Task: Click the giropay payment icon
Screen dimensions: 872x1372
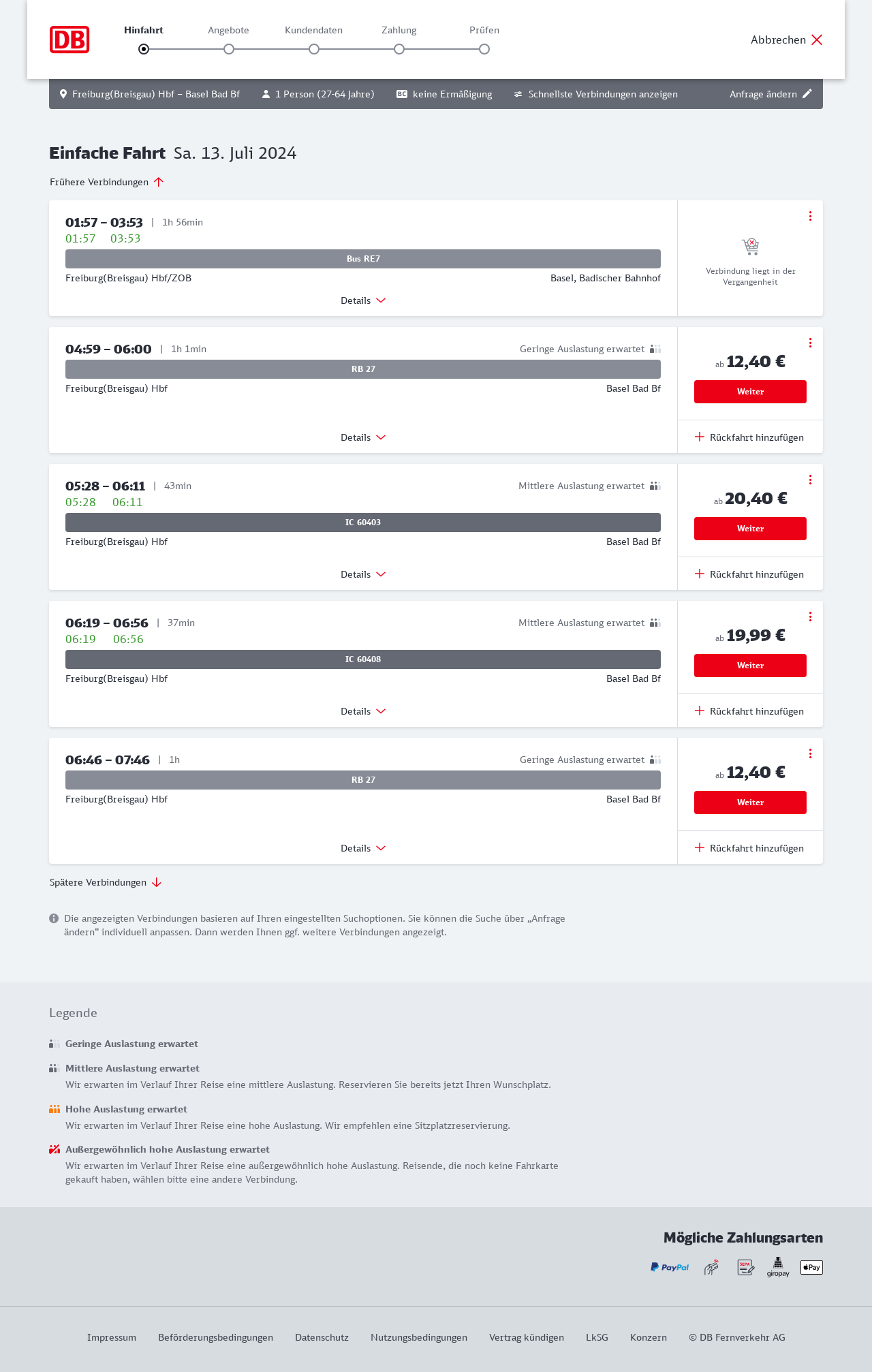Action: click(778, 1267)
